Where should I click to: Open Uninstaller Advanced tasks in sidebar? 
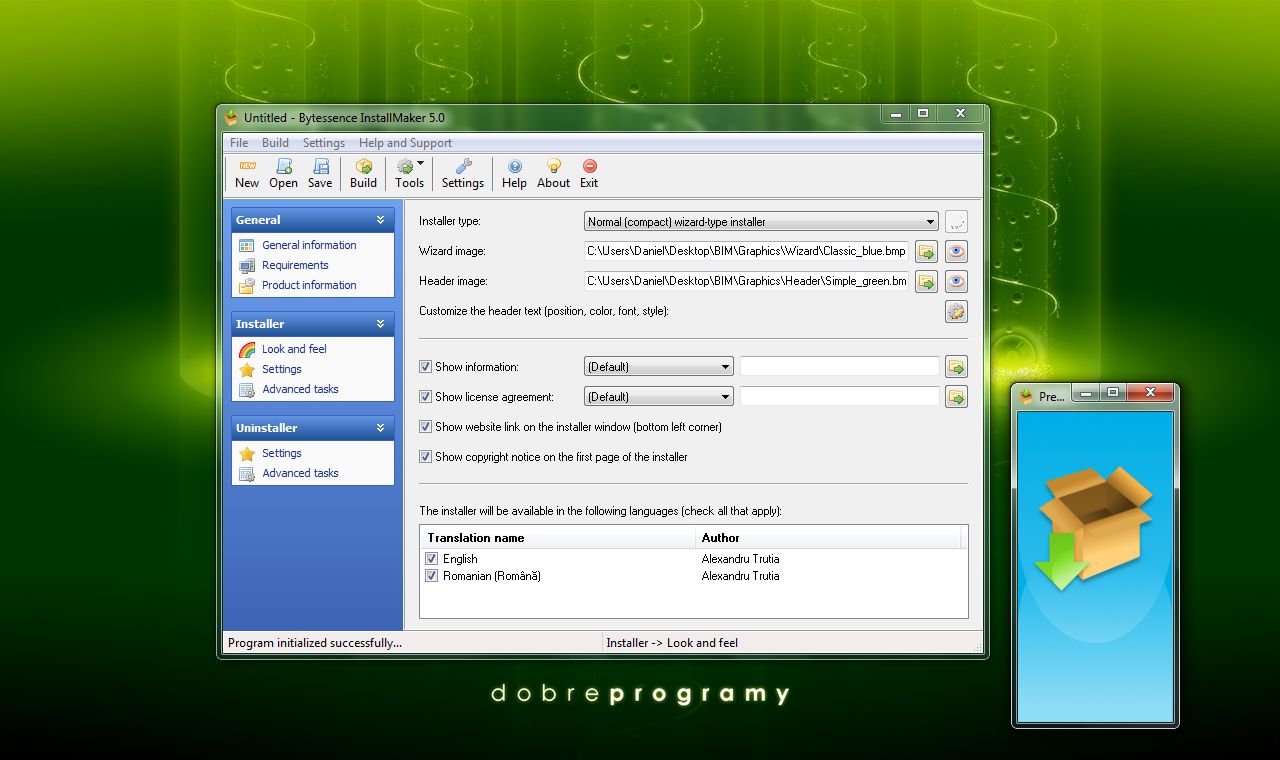300,473
